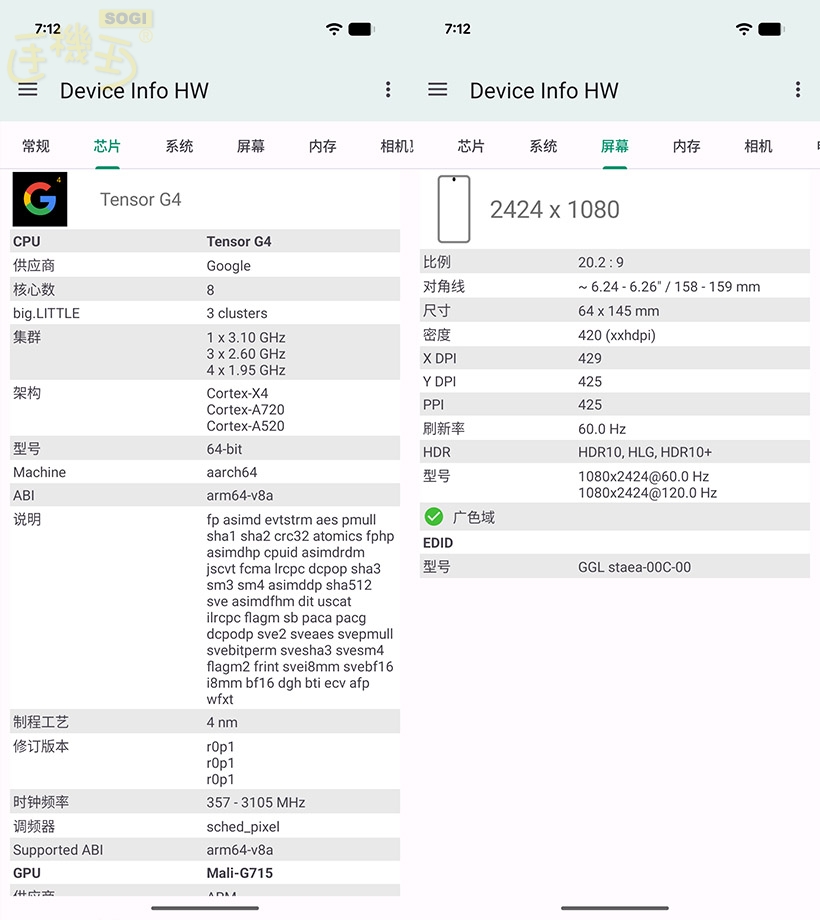The height and width of the screenshot is (920, 820).
Task: Tap battery icon on right screen
Action: pyautogui.click(x=771, y=29)
